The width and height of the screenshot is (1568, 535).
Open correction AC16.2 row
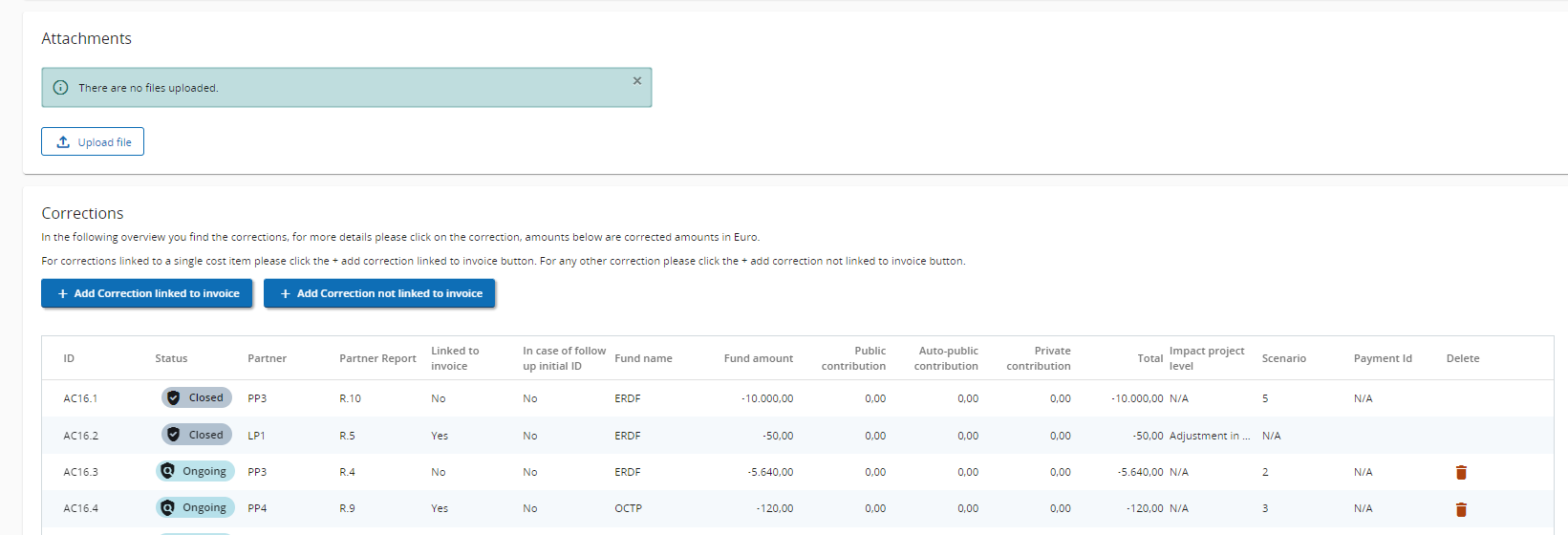click(x=80, y=436)
